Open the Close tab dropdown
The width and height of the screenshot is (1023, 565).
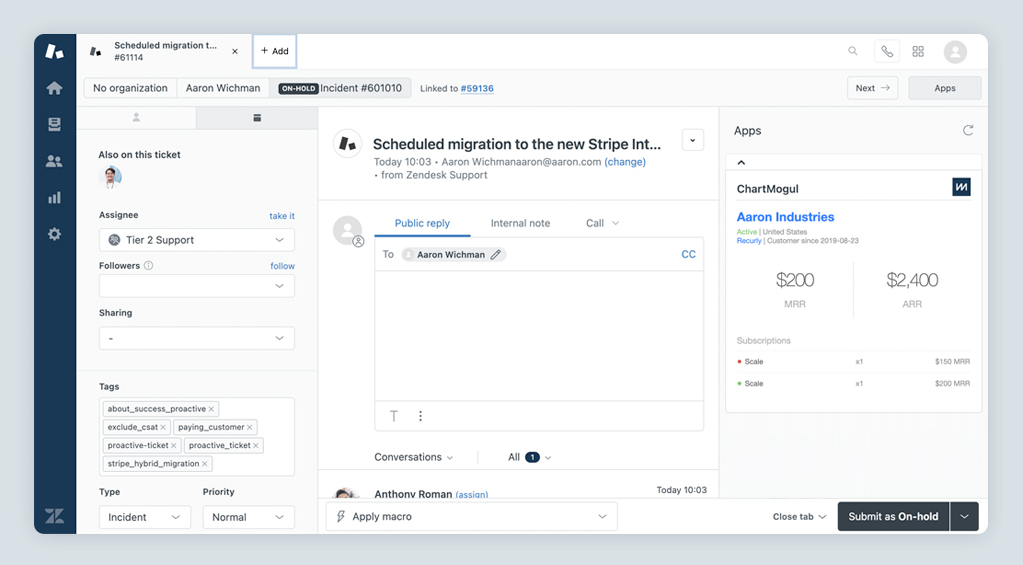click(x=799, y=517)
